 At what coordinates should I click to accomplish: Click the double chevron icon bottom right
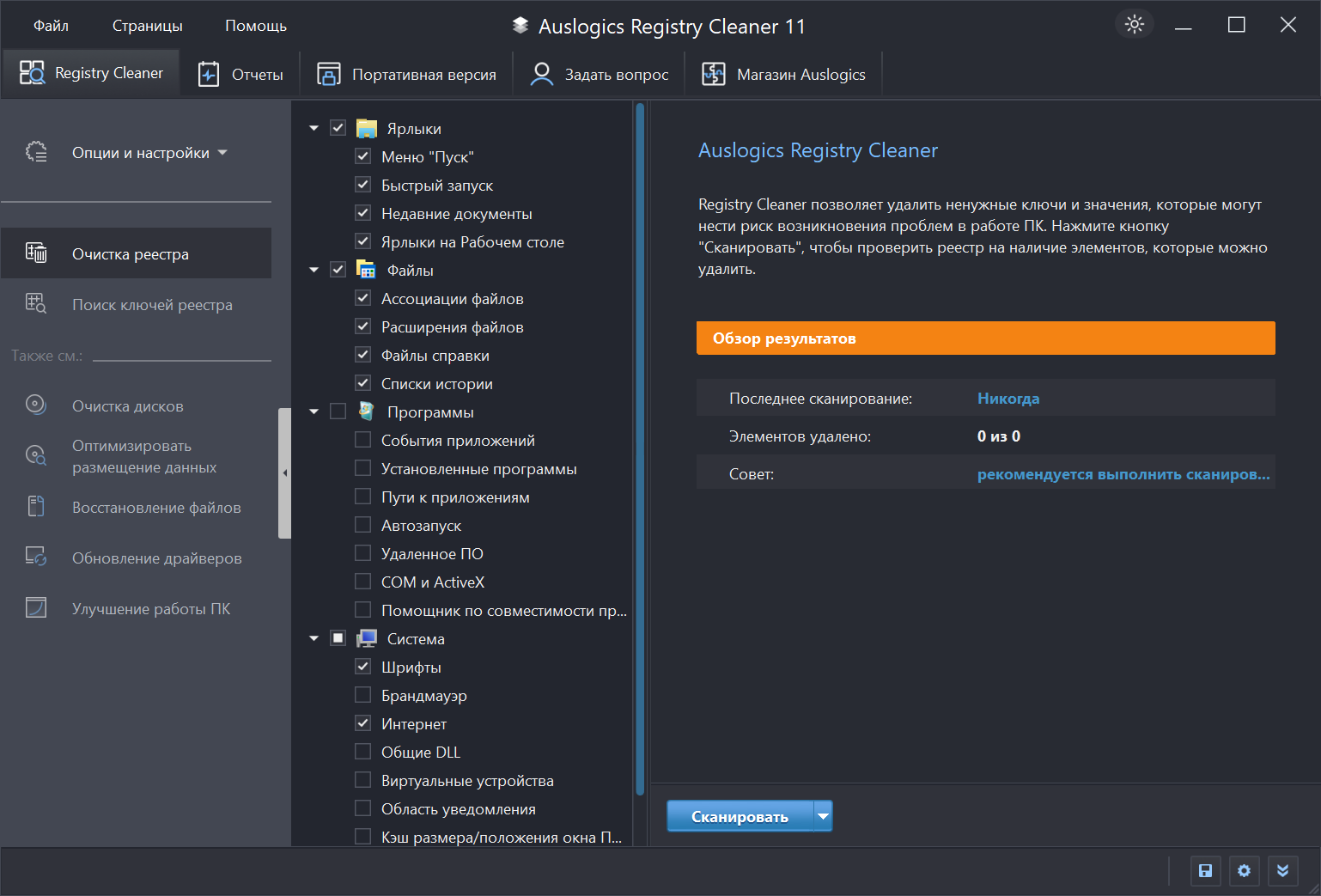click(1282, 871)
